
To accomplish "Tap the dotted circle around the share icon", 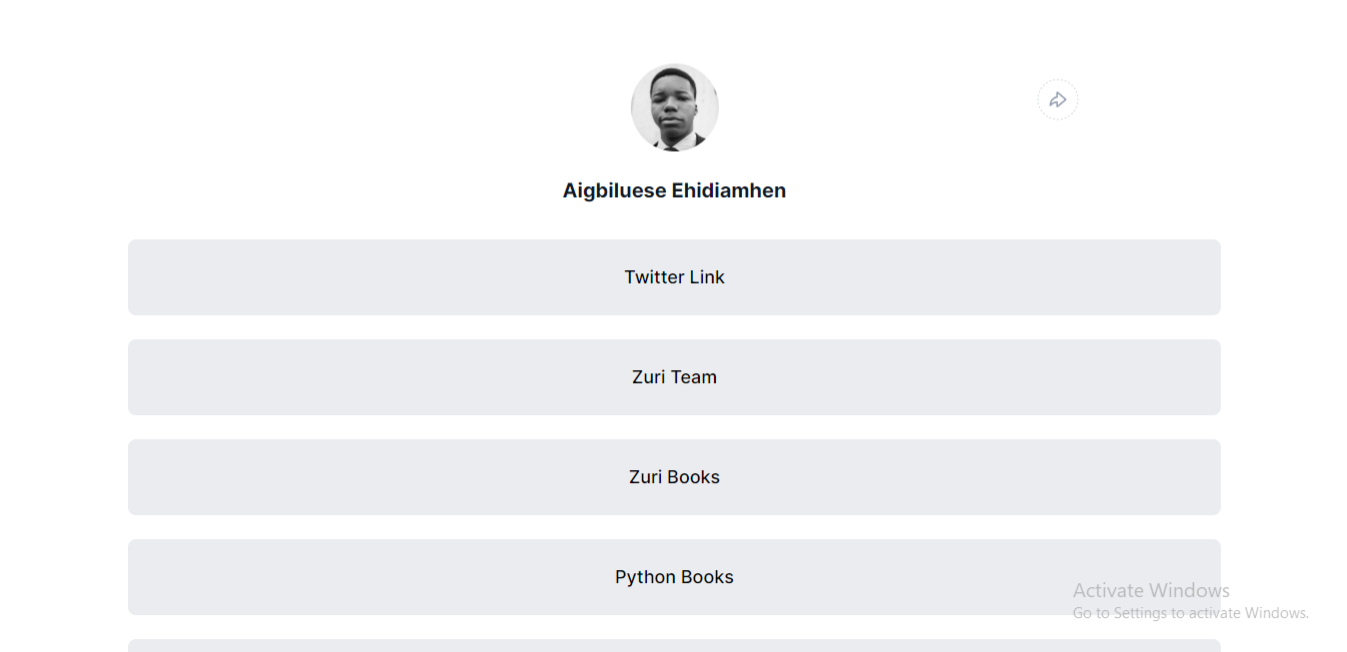I will click(x=1058, y=100).
